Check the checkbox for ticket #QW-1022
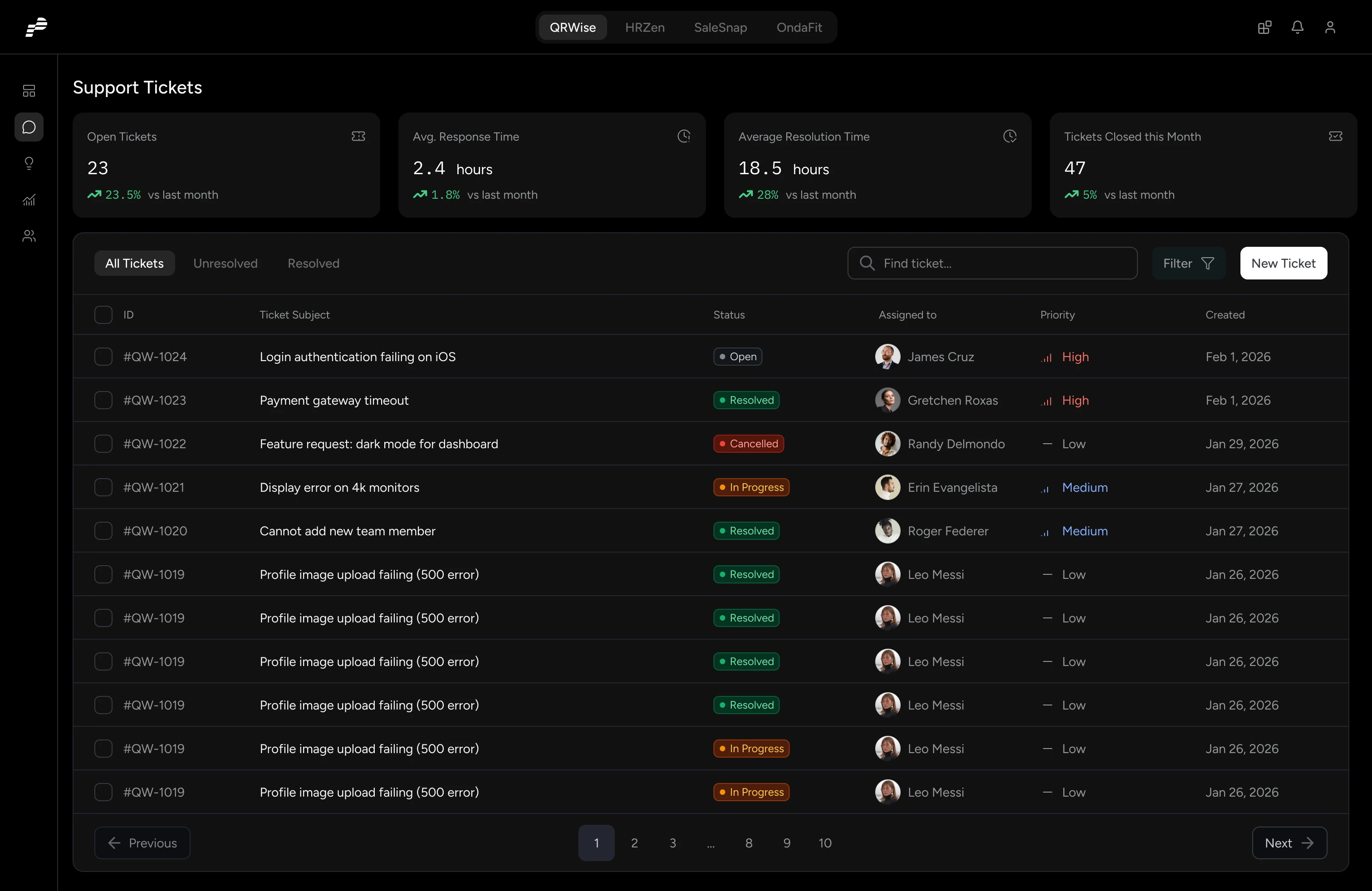Image resolution: width=1372 pixels, height=891 pixels. point(103,443)
